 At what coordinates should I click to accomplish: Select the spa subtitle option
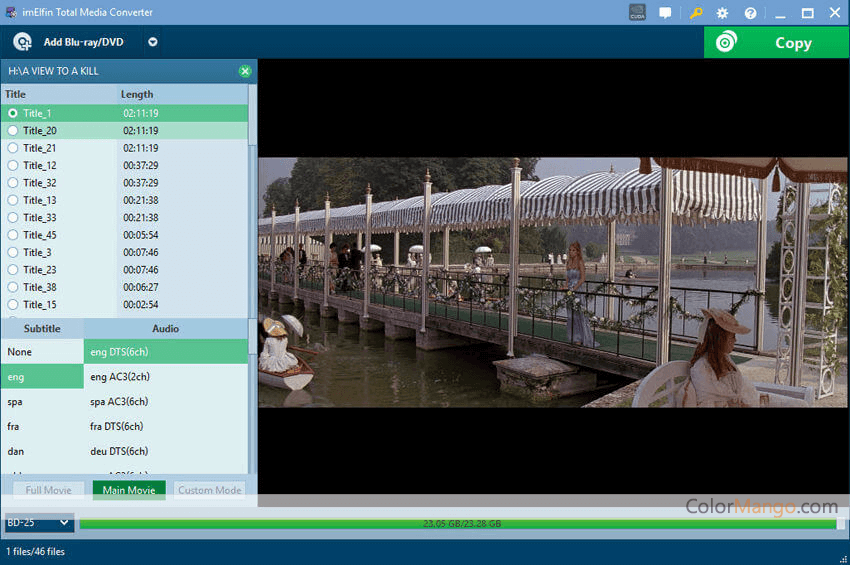[x=15, y=402]
